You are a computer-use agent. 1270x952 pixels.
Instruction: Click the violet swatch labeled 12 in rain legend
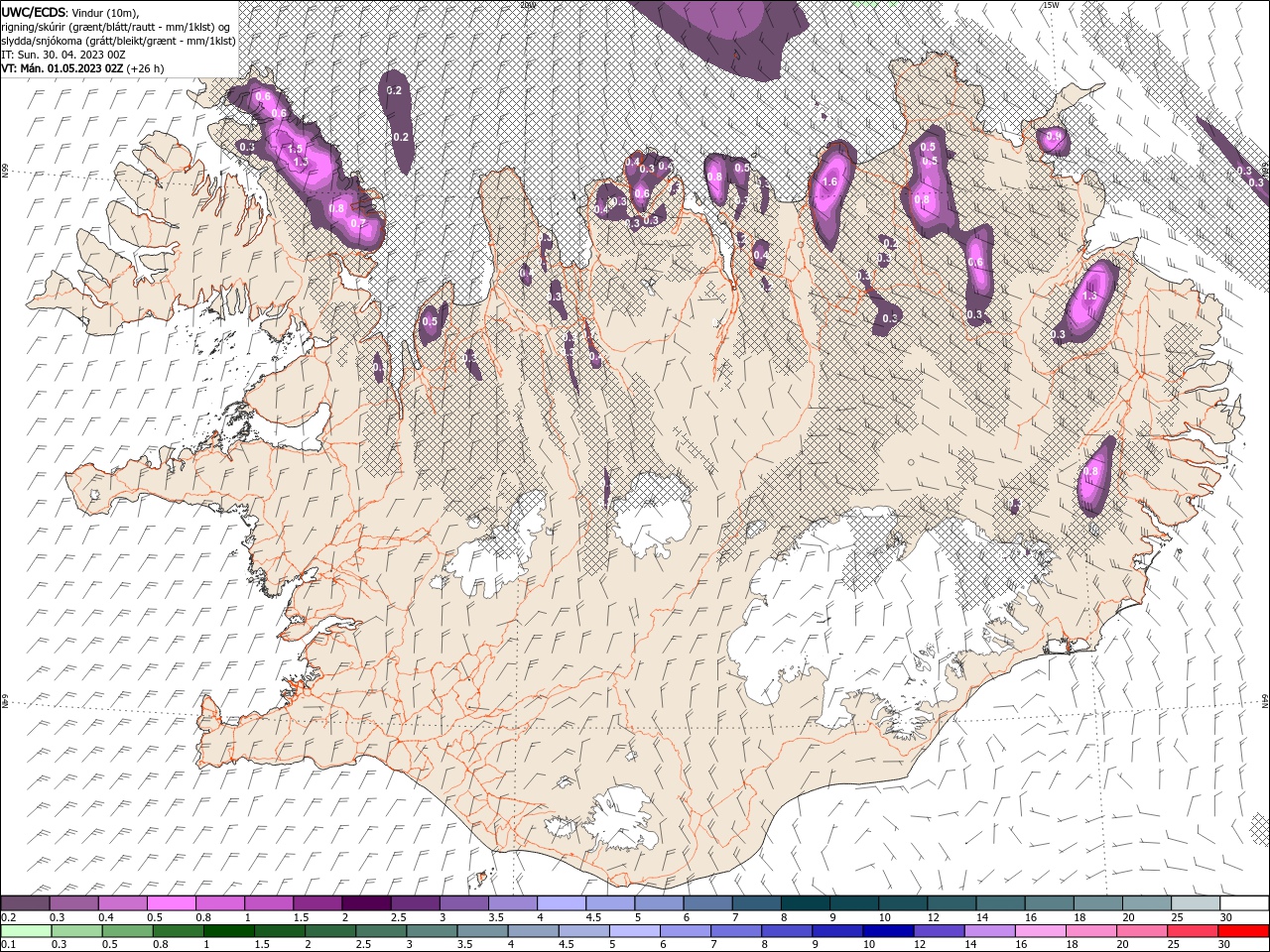[x=940, y=931]
